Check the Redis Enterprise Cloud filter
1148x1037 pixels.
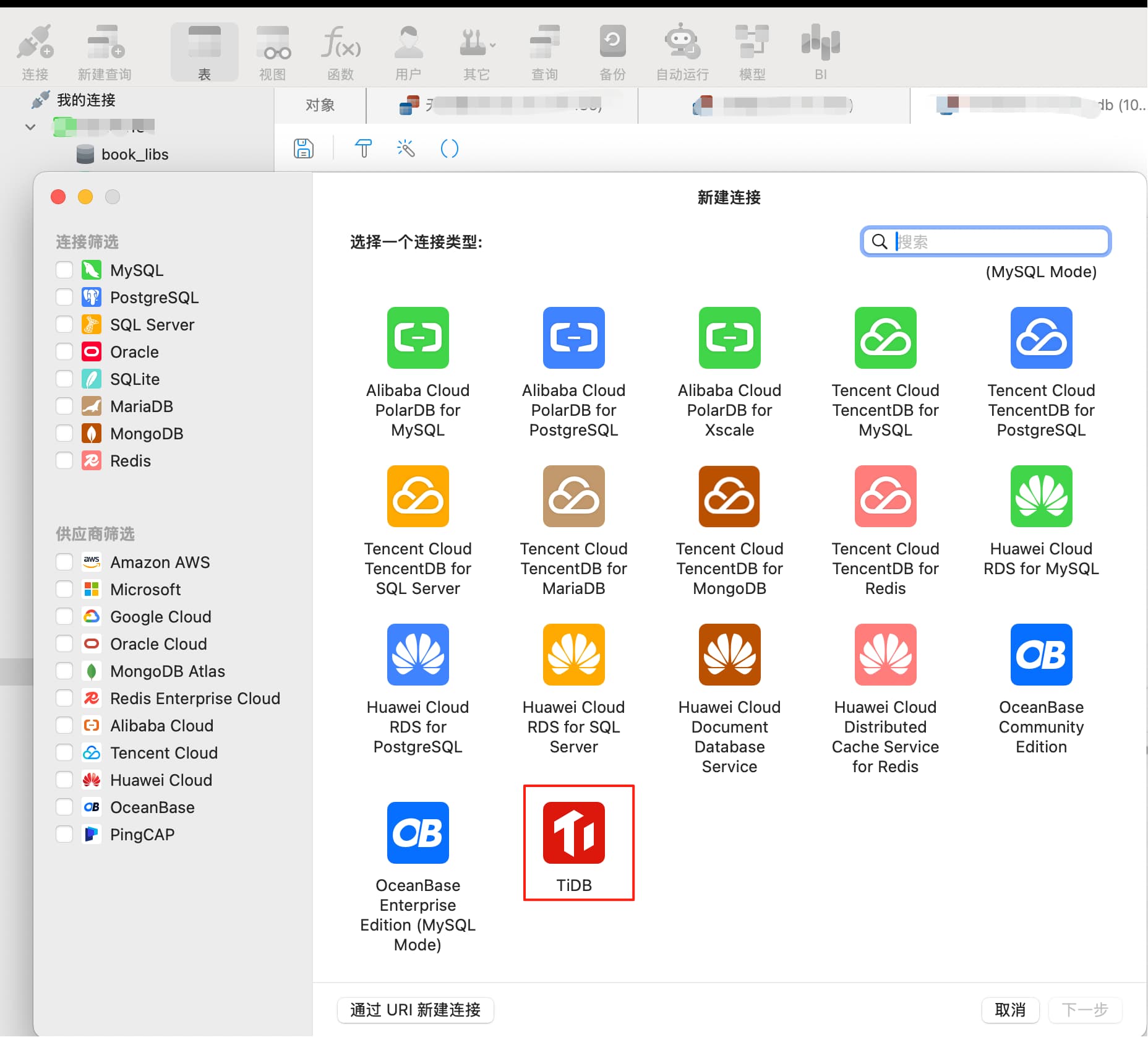[x=64, y=698]
